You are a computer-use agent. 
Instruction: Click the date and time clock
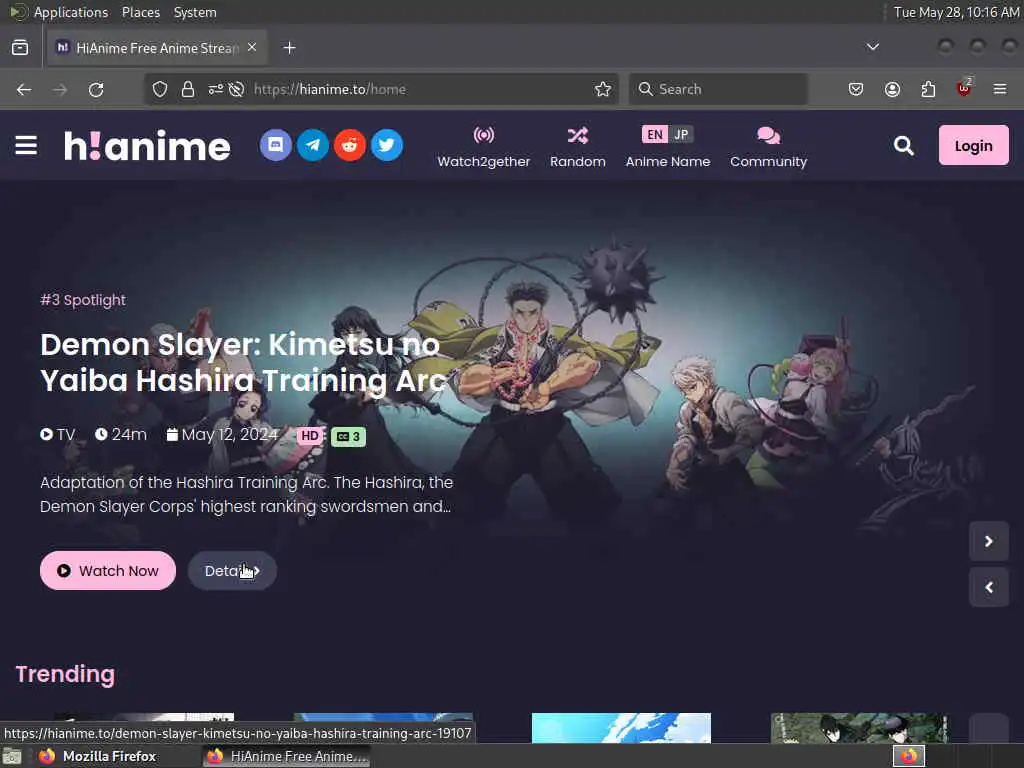955,12
